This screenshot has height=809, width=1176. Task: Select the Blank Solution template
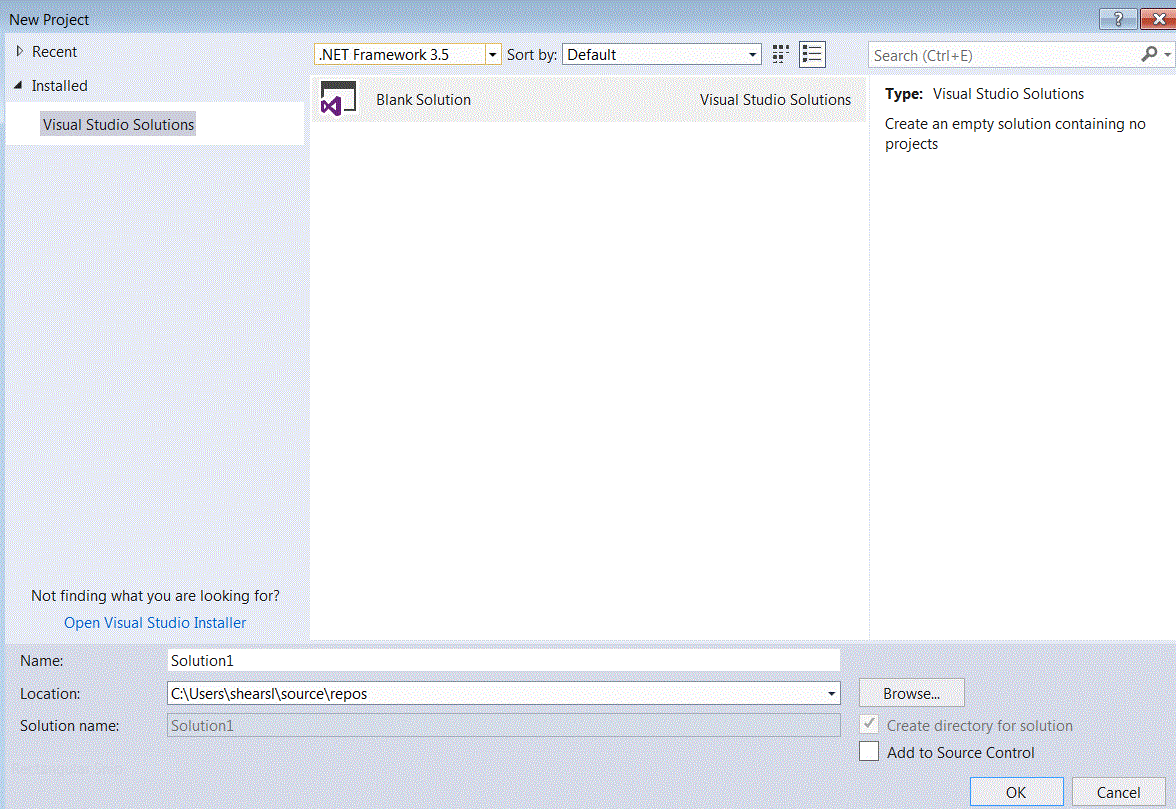pyautogui.click(x=588, y=99)
